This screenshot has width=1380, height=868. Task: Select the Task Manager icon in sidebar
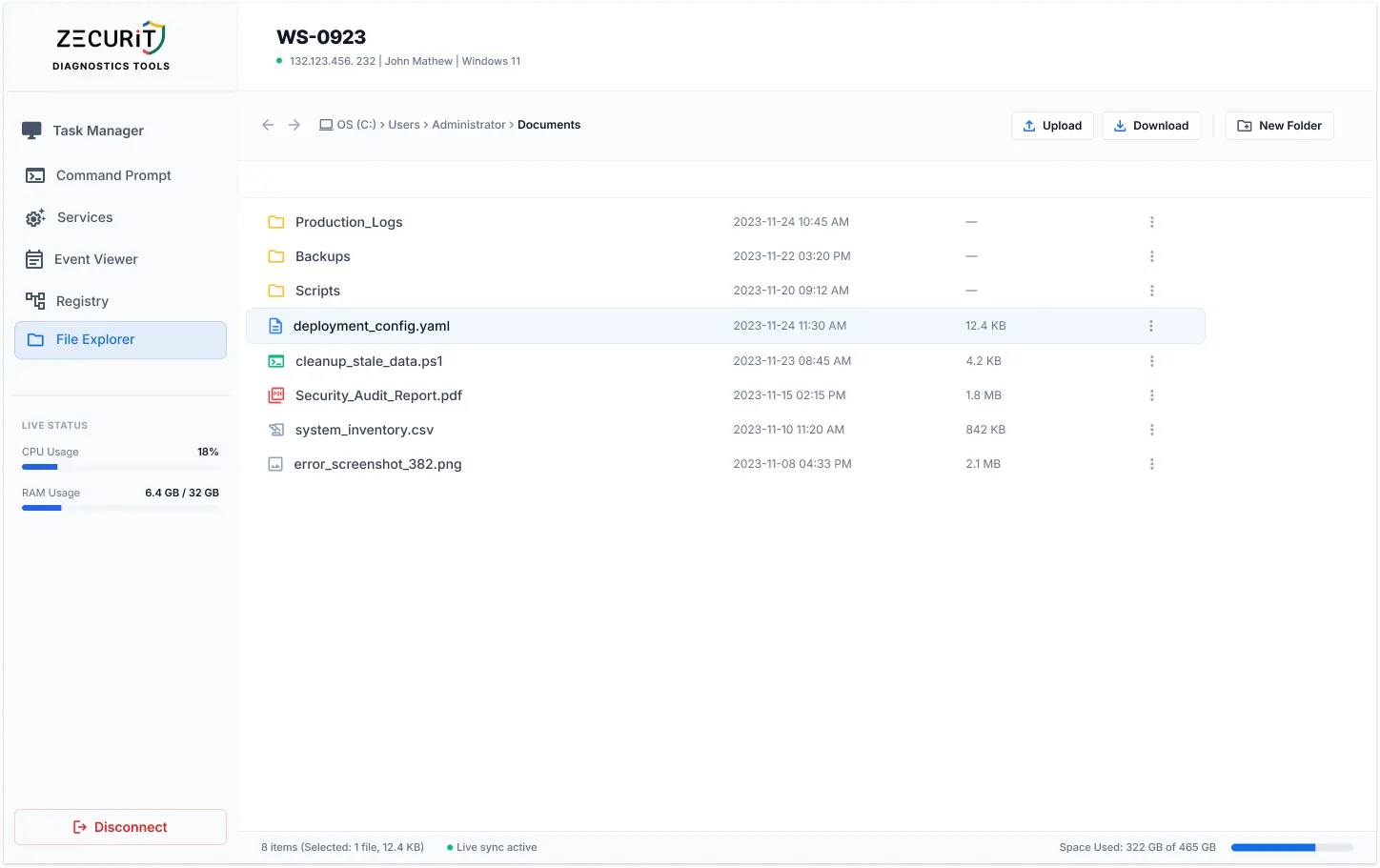coord(34,130)
